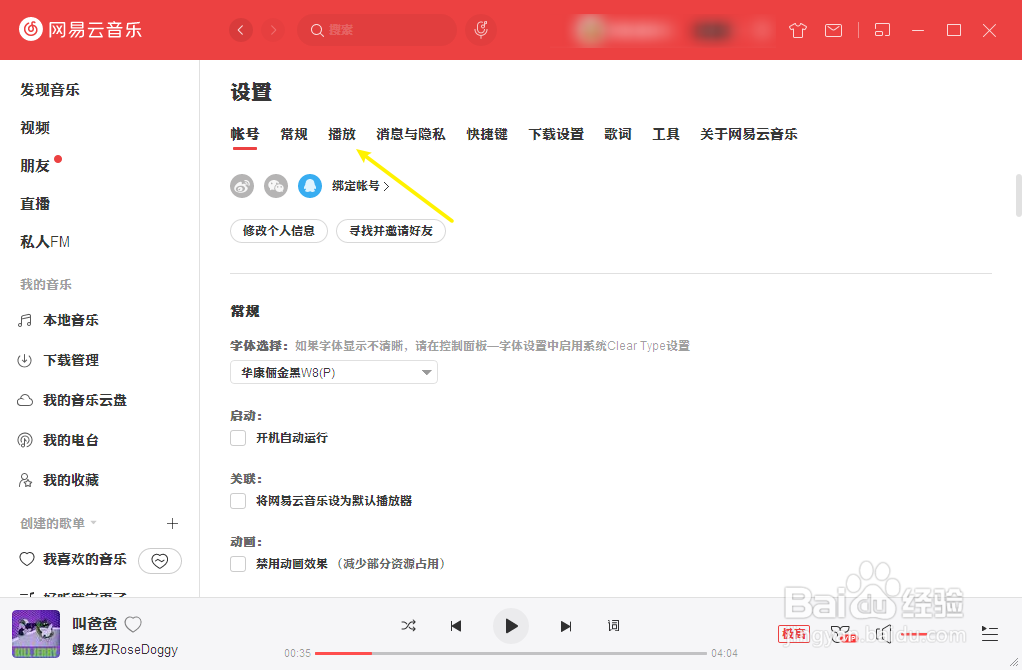Click 寻找并邀请好友 button
This screenshot has height=670, width=1022.
(x=390, y=231)
